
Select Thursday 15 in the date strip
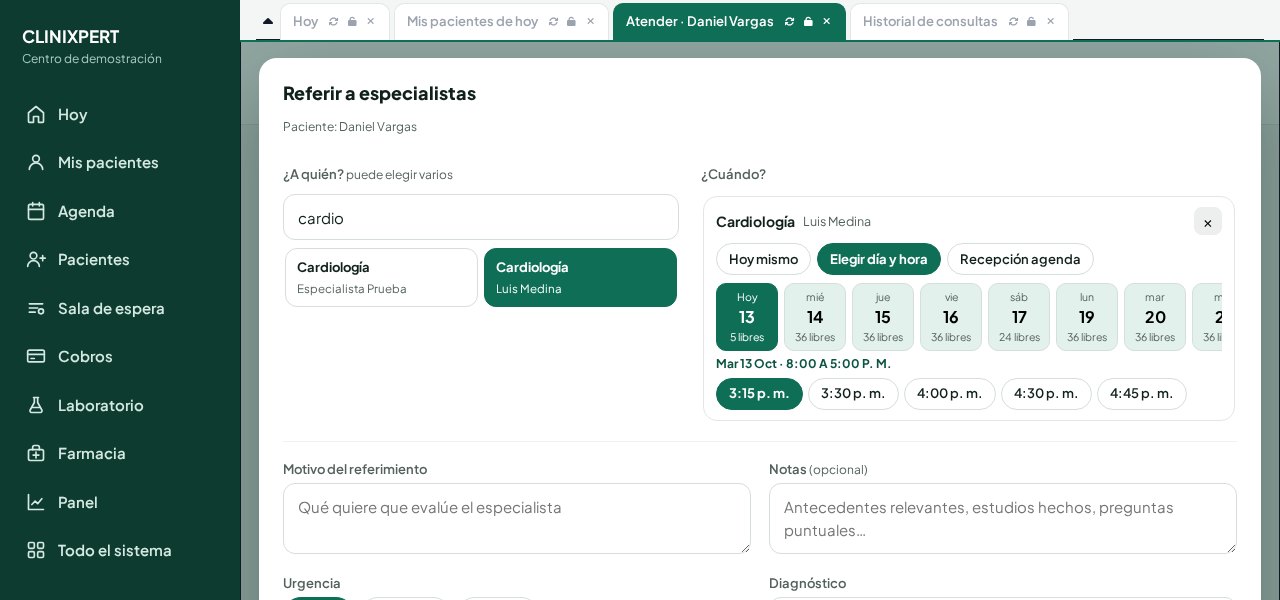coord(883,317)
